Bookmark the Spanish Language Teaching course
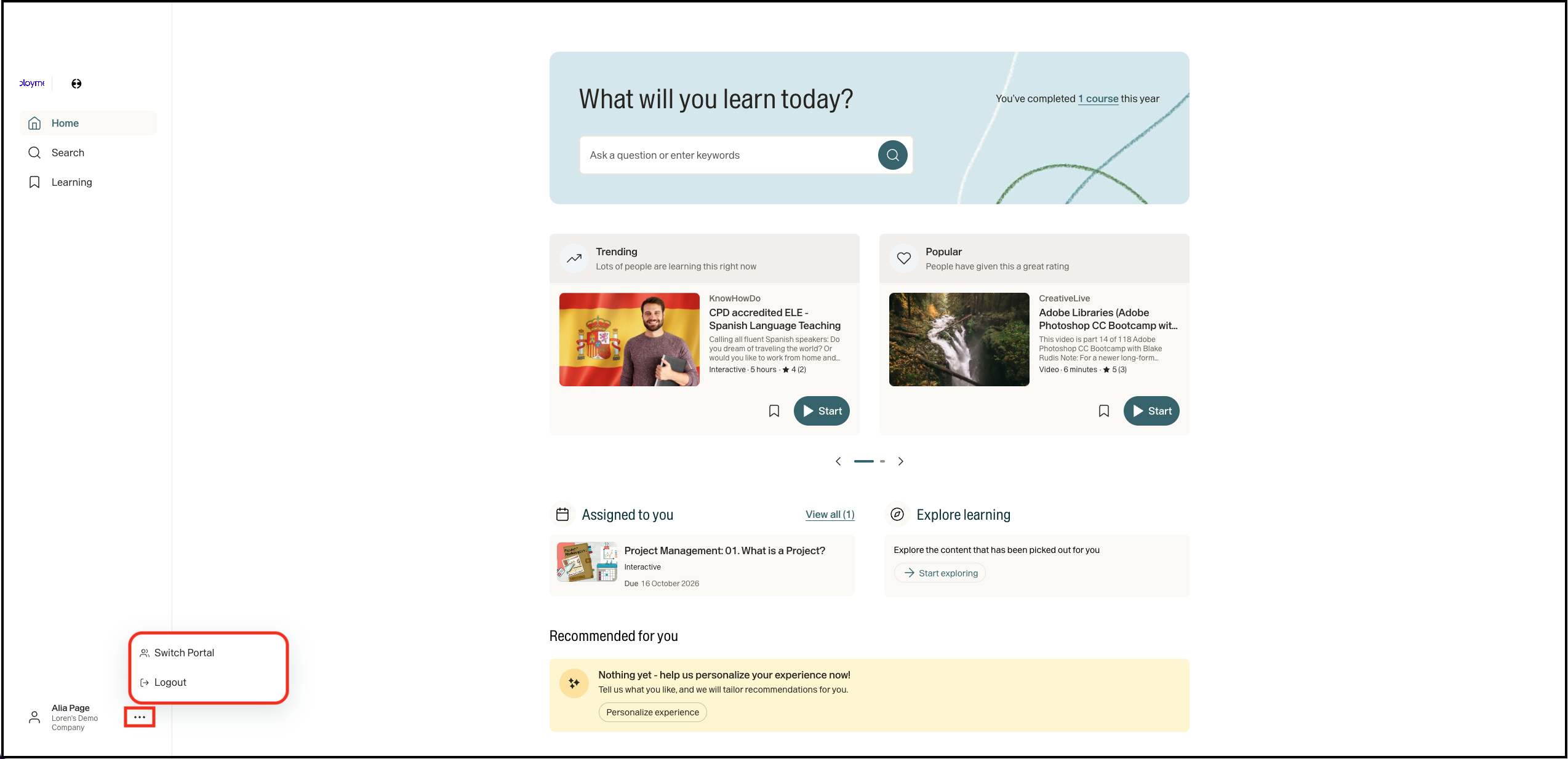This screenshot has height=759, width=1568. pos(774,411)
